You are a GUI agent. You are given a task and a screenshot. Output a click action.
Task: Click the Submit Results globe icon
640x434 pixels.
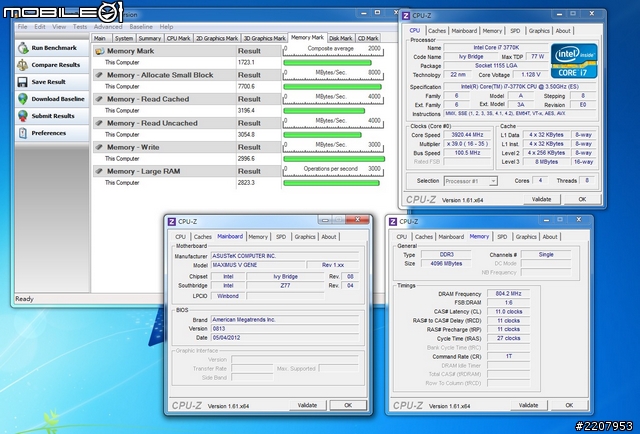point(23,116)
